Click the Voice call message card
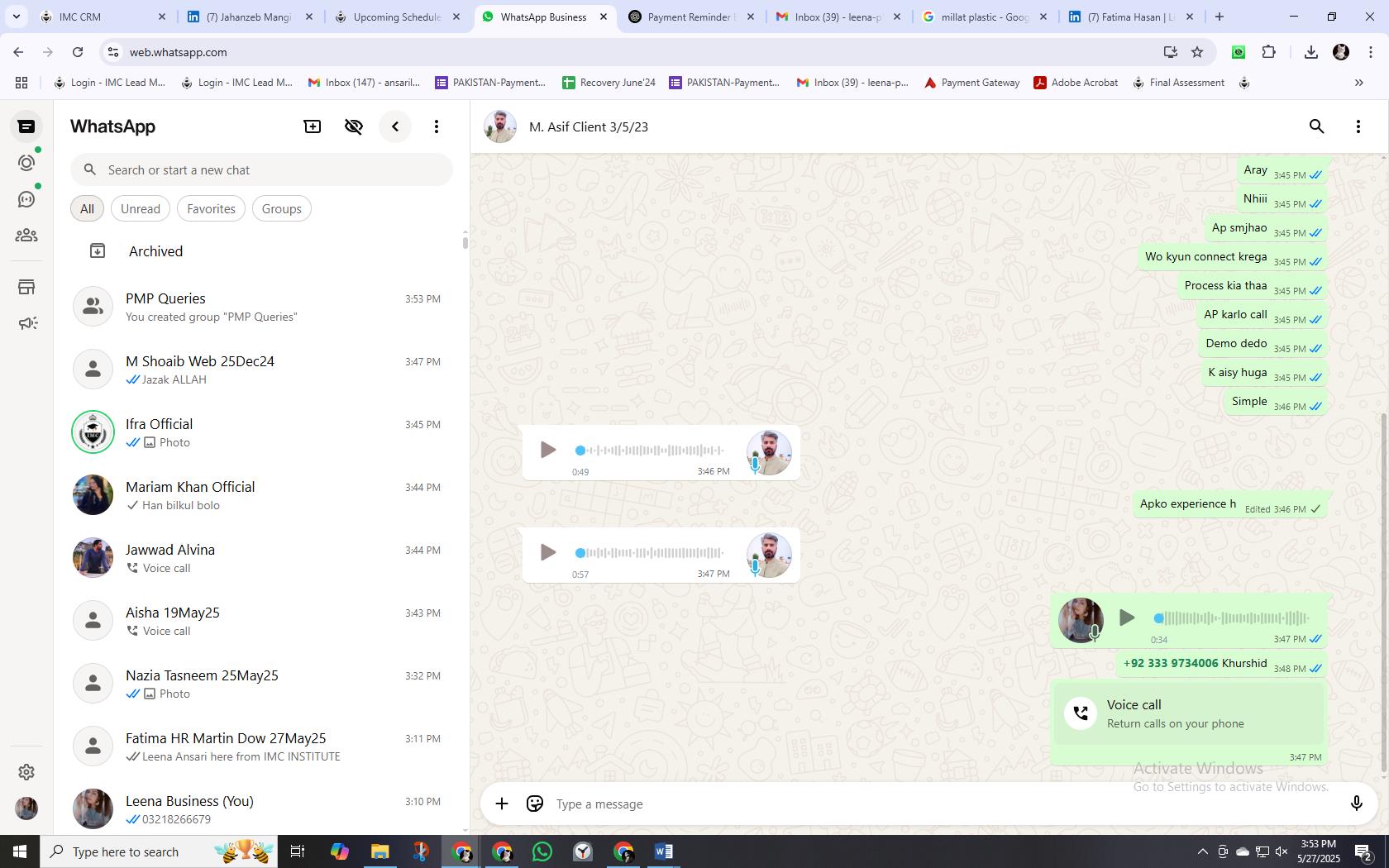1389x868 pixels. click(1189, 713)
